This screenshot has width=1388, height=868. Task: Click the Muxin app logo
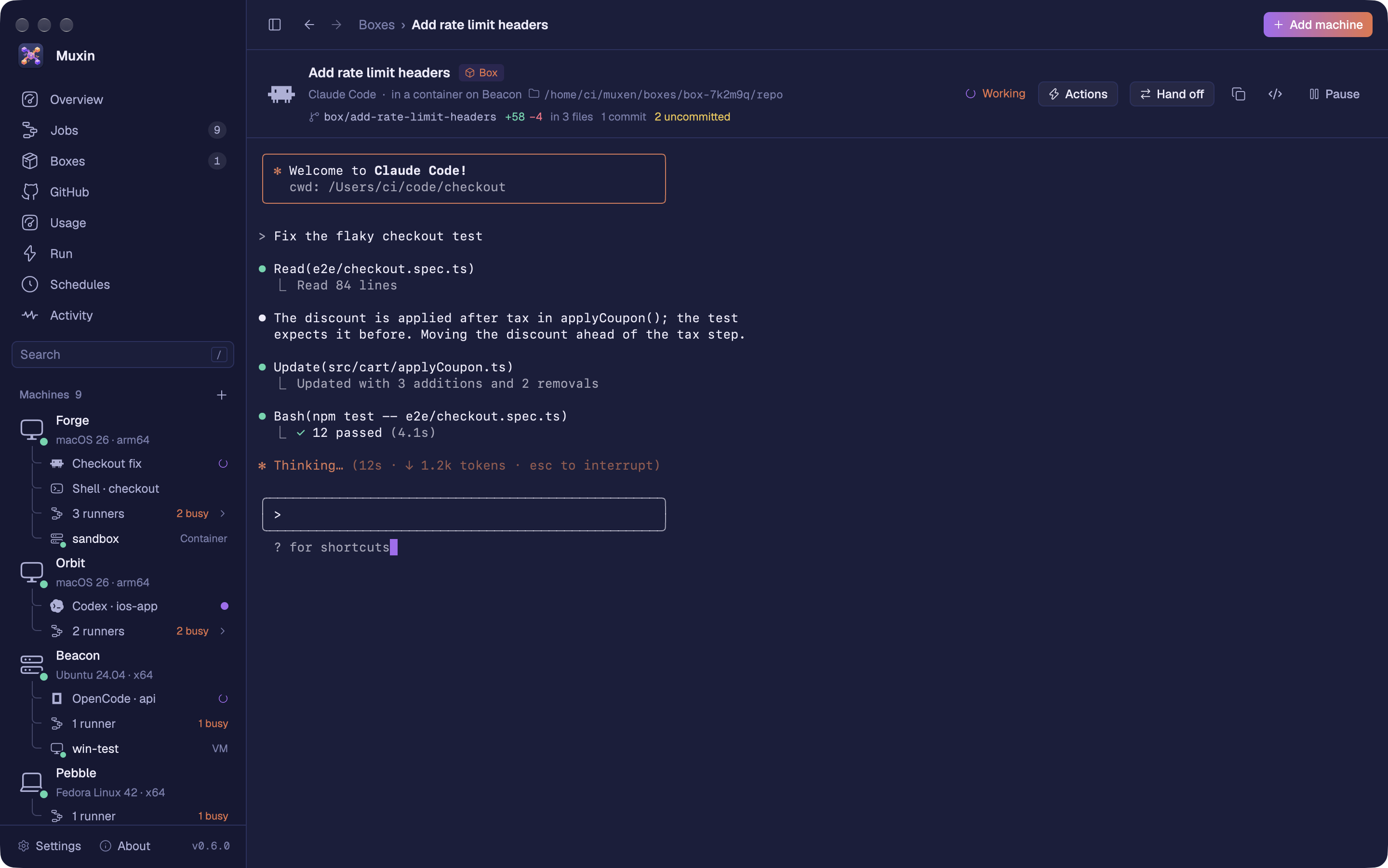click(x=30, y=56)
